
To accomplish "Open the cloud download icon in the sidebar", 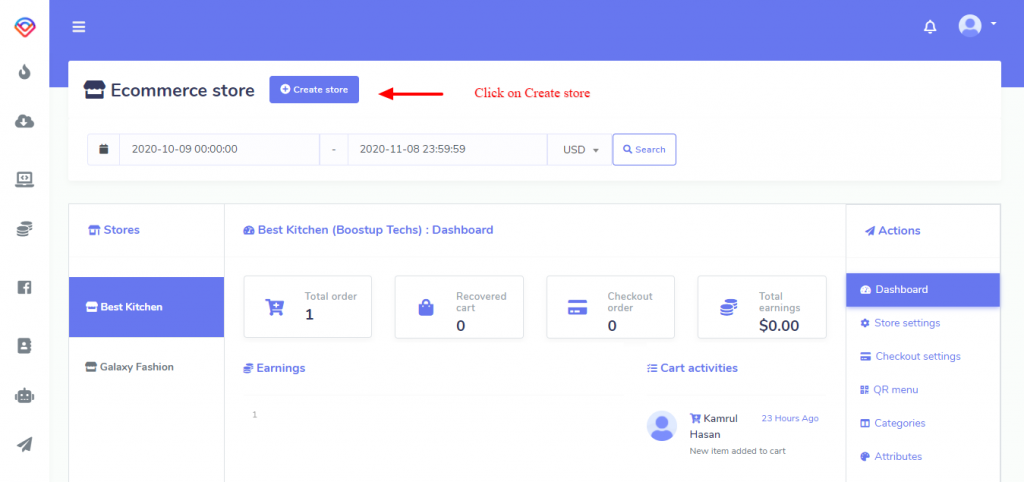I will [x=25, y=121].
